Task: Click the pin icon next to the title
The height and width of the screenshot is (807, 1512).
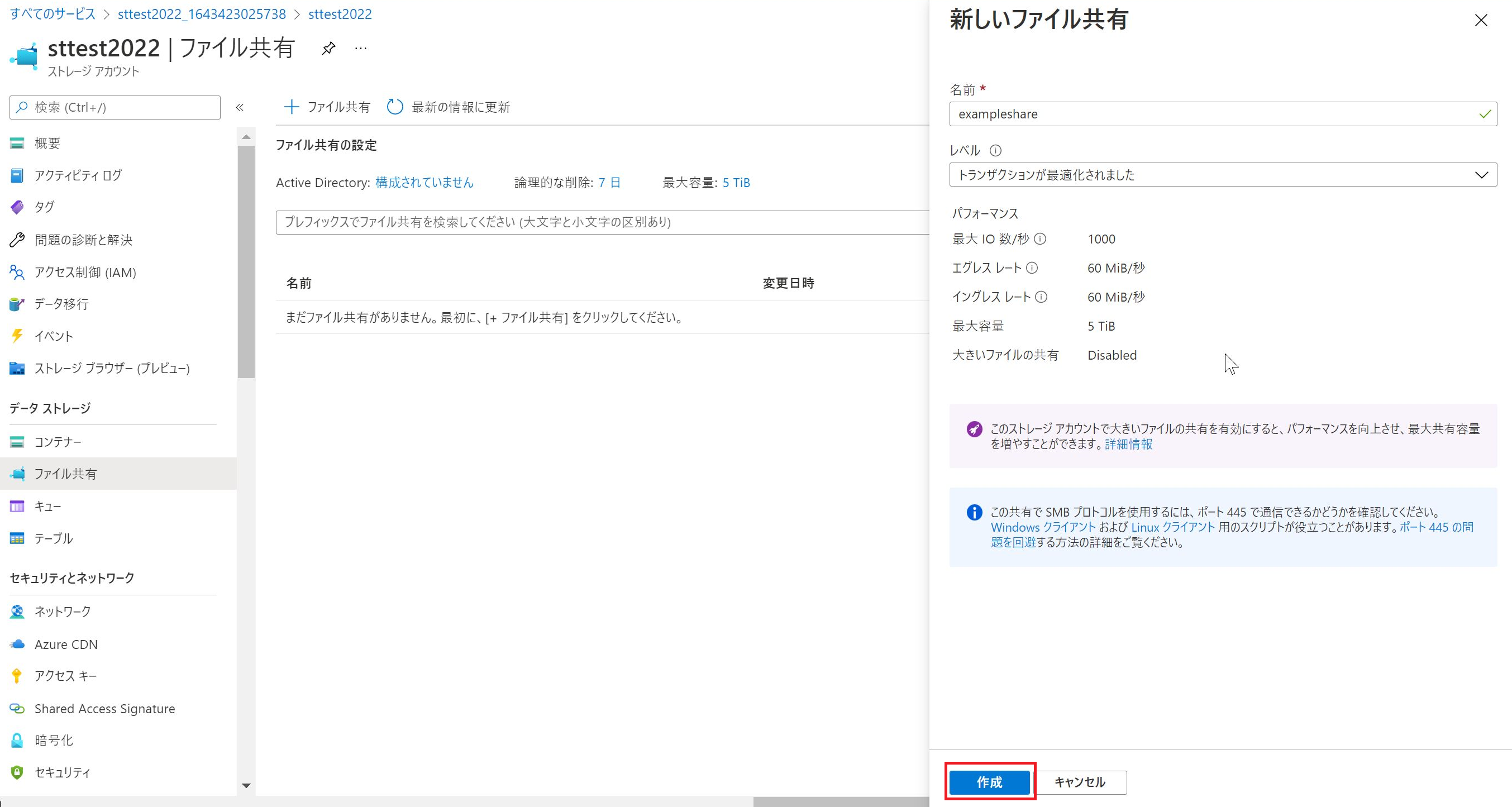Action: (x=328, y=49)
